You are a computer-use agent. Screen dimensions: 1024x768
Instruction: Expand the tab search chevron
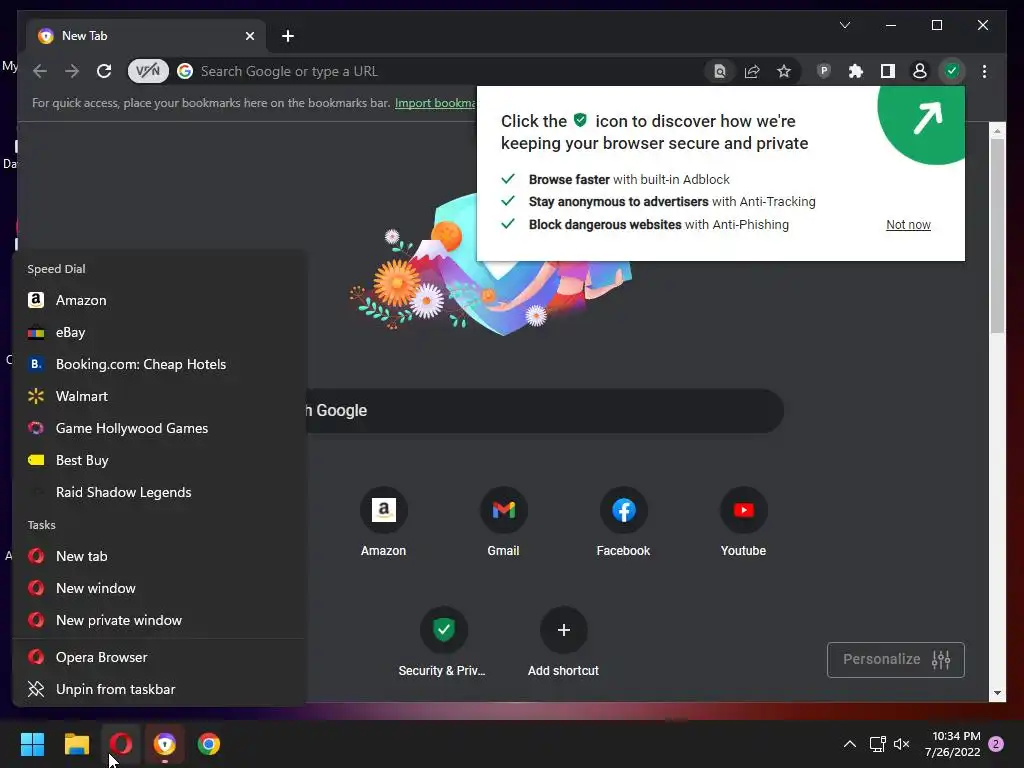(x=844, y=25)
